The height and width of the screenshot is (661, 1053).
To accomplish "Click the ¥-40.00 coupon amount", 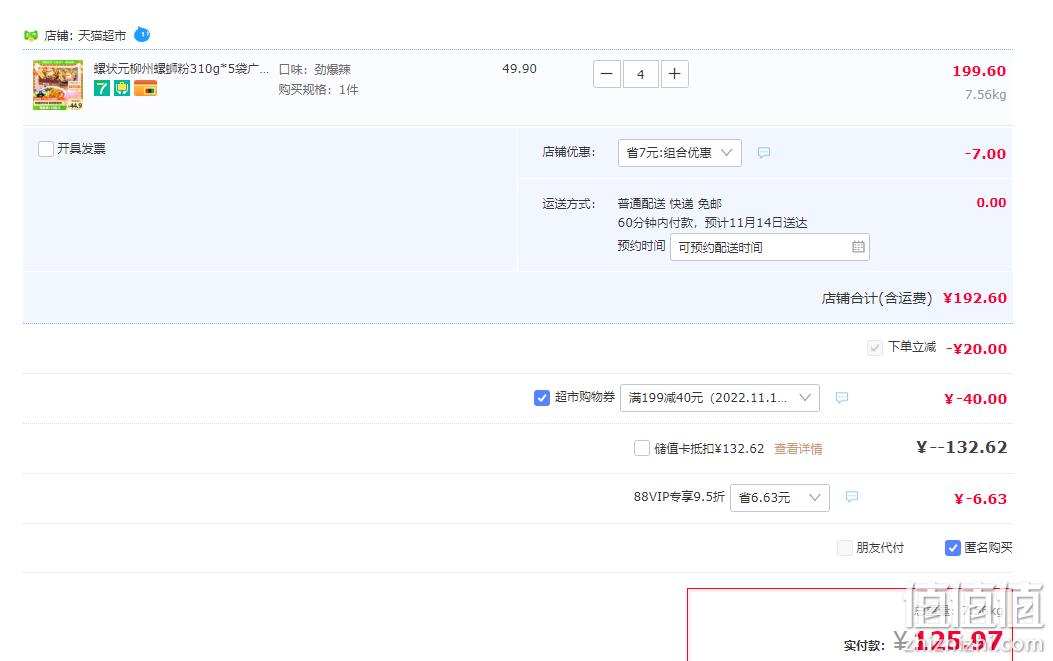I will (975, 398).
